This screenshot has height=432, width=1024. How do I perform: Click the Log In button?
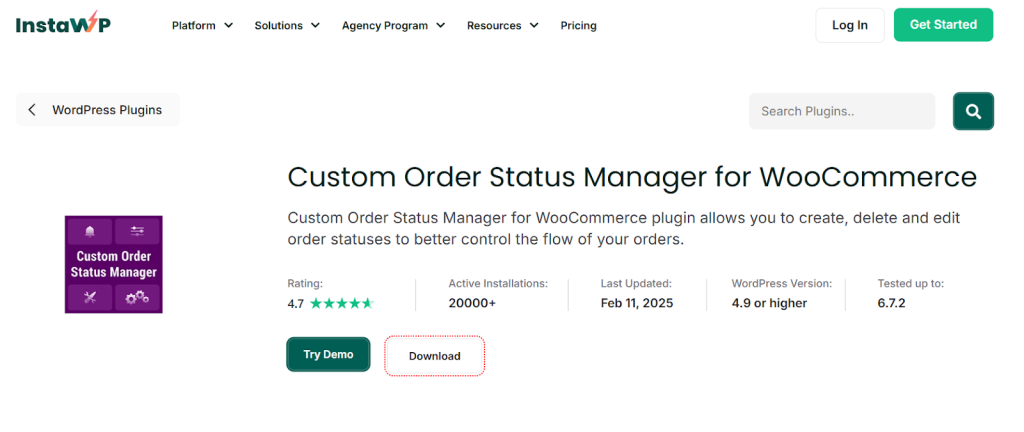(x=849, y=25)
